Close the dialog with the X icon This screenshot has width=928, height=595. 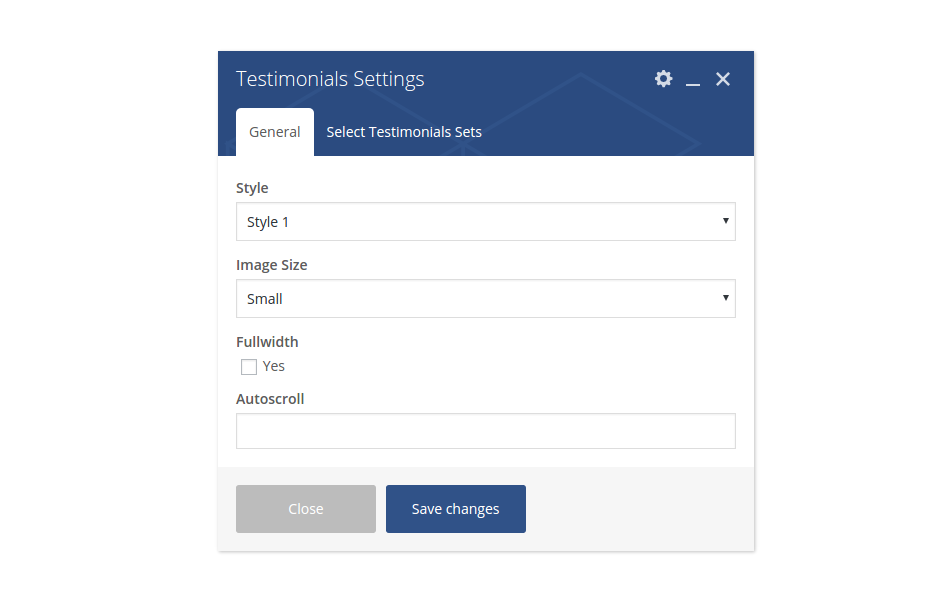tap(723, 79)
